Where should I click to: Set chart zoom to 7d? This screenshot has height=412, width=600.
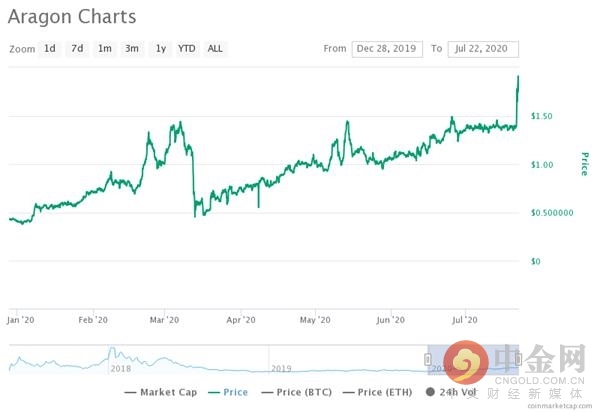[x=77, y=48]
